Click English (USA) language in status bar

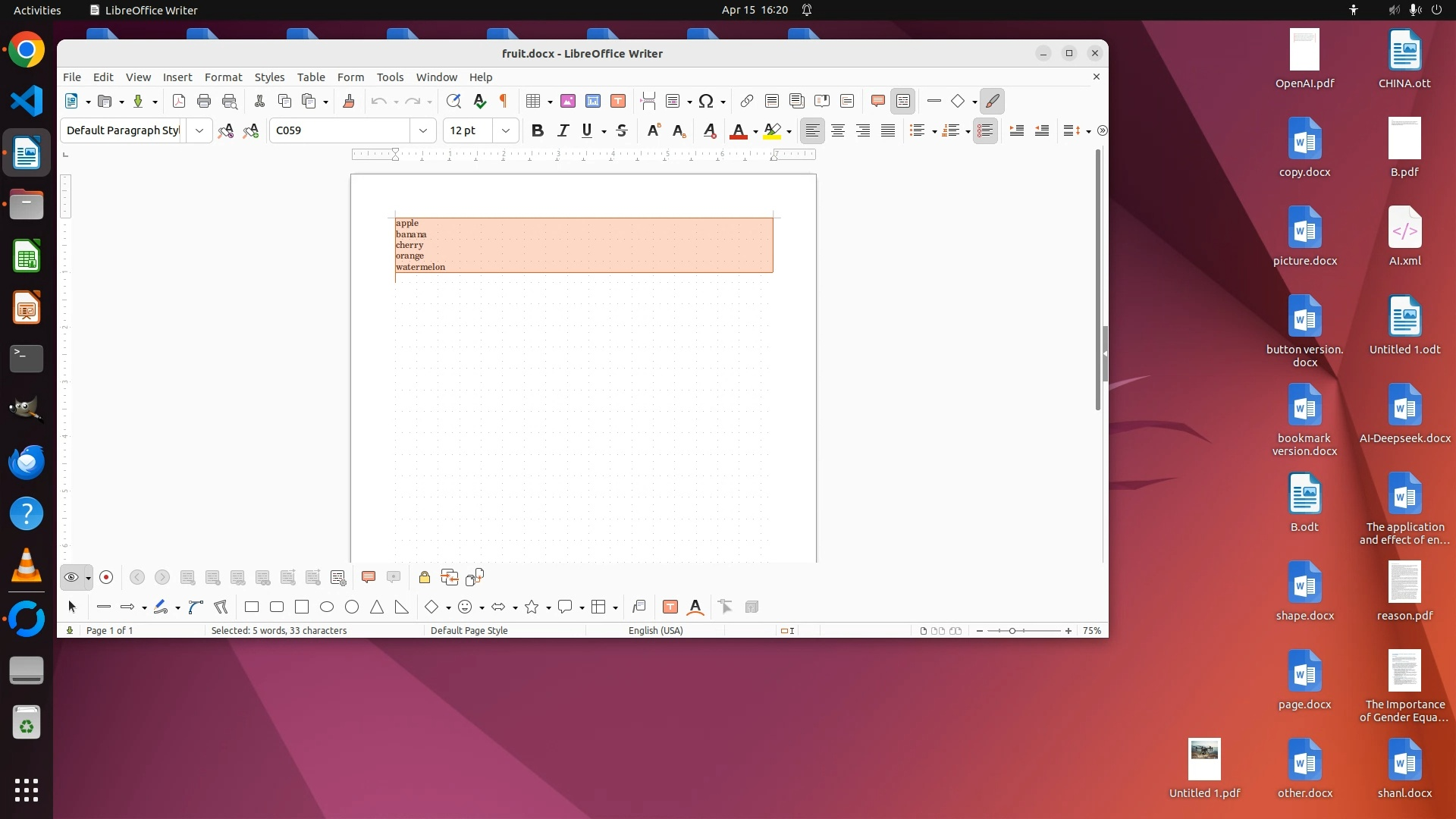655,630
